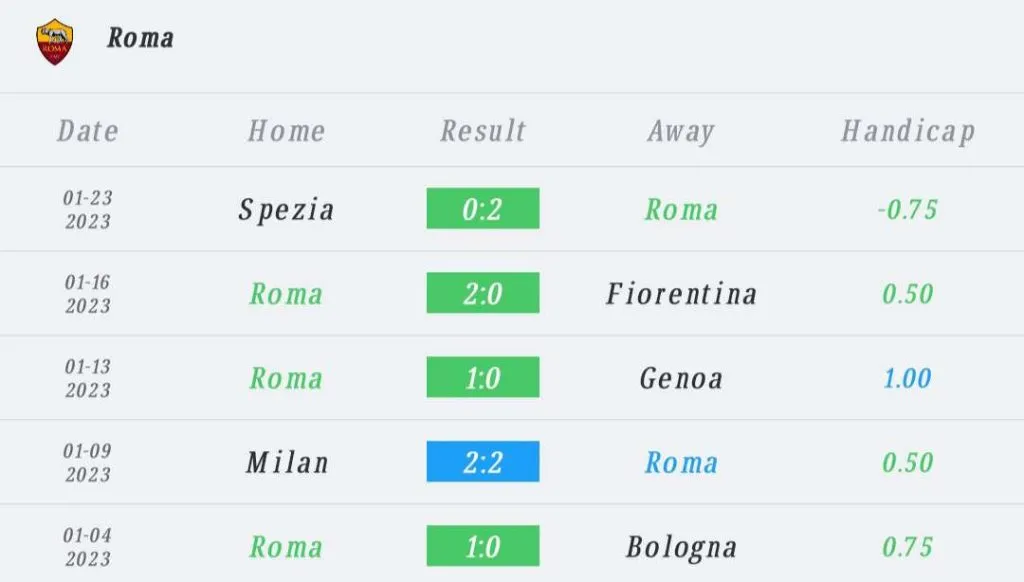Sort by the Date column header

tap(88, 131)
